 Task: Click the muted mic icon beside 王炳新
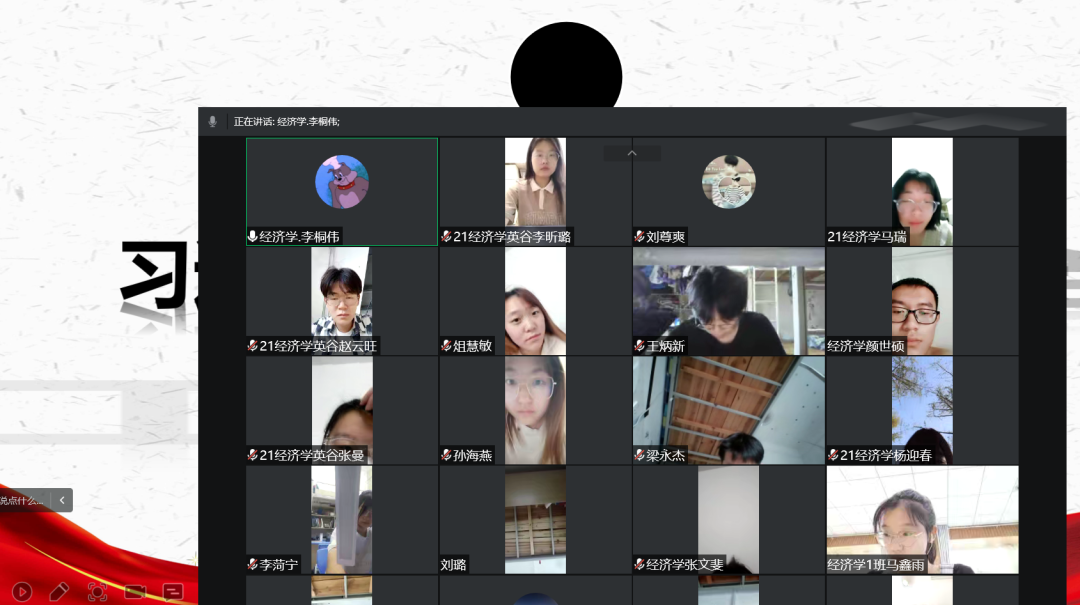click(x=639, y=346)
